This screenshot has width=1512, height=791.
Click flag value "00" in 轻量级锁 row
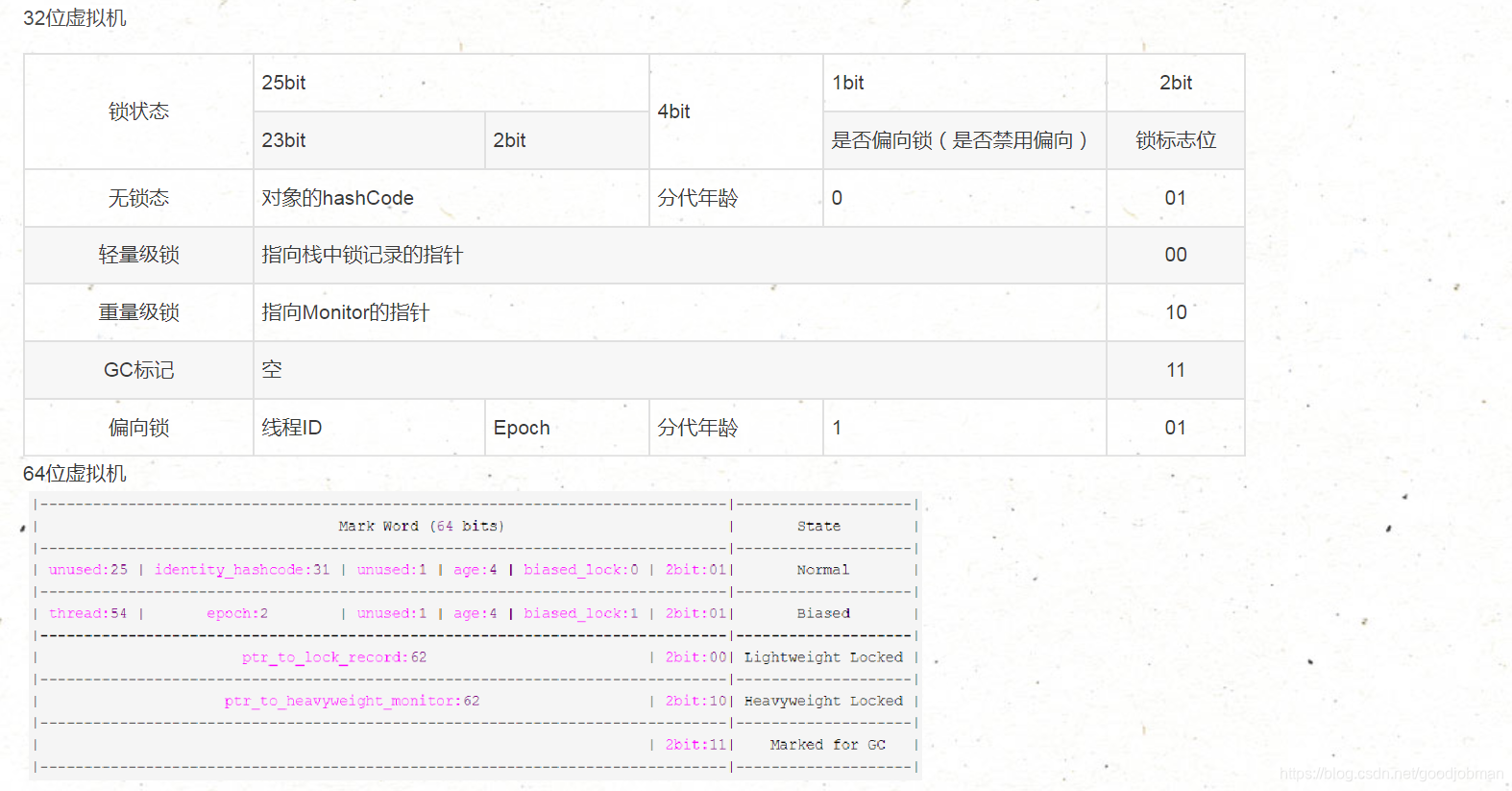[x=1176, y=255]
